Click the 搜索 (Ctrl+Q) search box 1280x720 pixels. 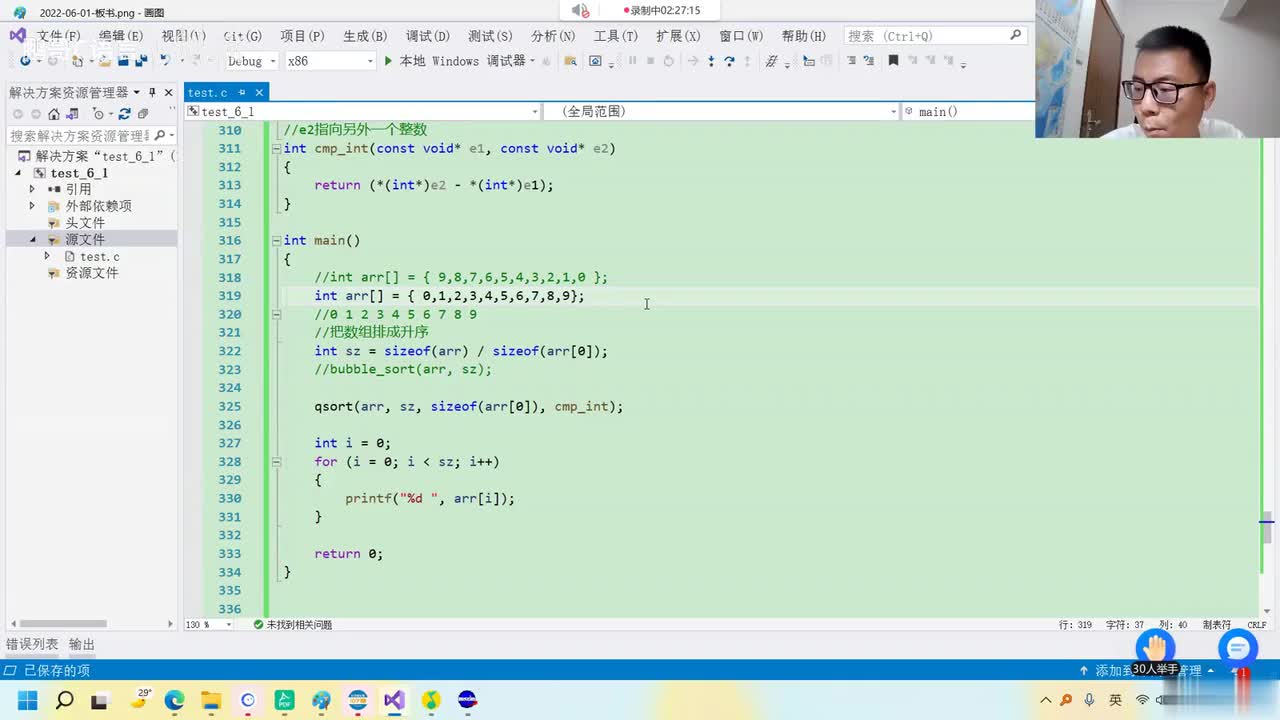pyautogui.click(x=935, y=35)
